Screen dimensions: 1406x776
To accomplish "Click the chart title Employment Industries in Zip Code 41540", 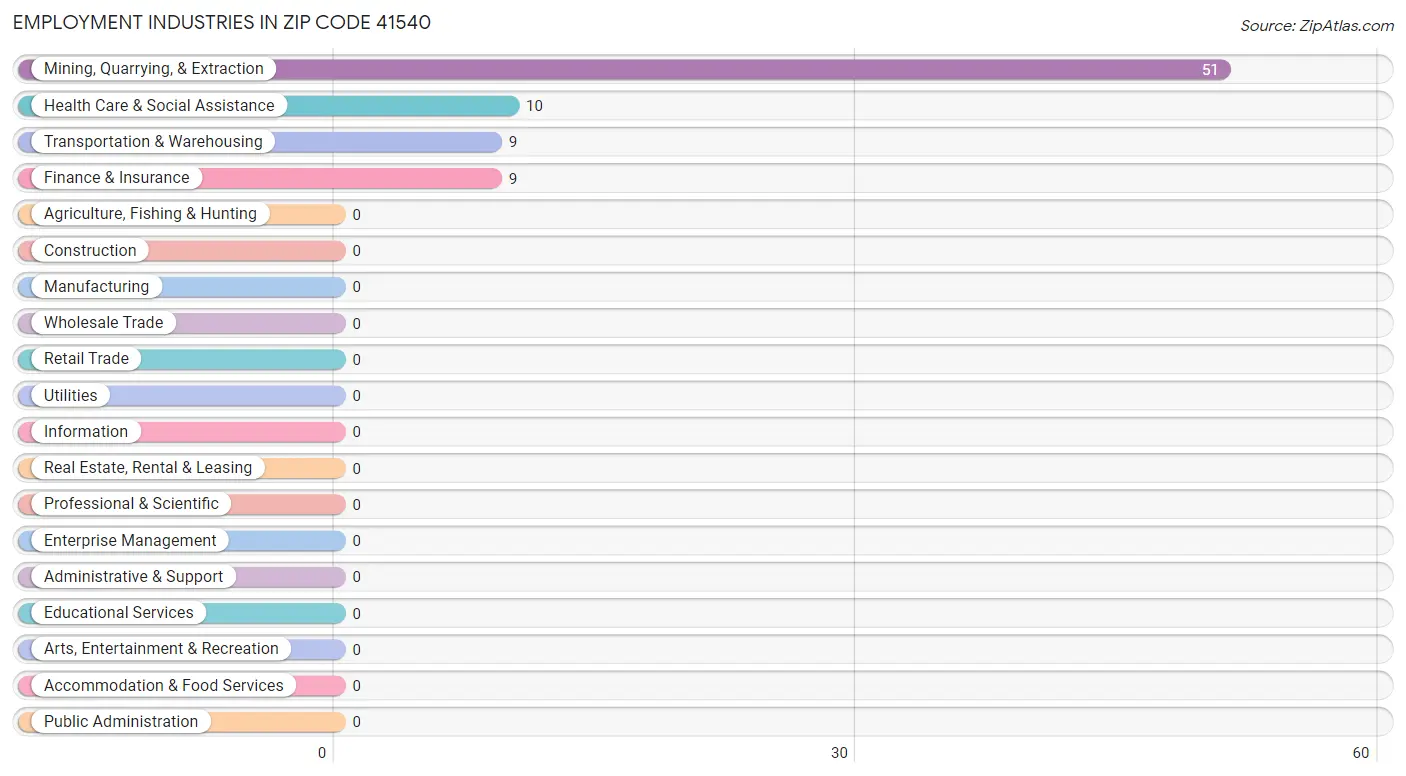I will (222, 22).
